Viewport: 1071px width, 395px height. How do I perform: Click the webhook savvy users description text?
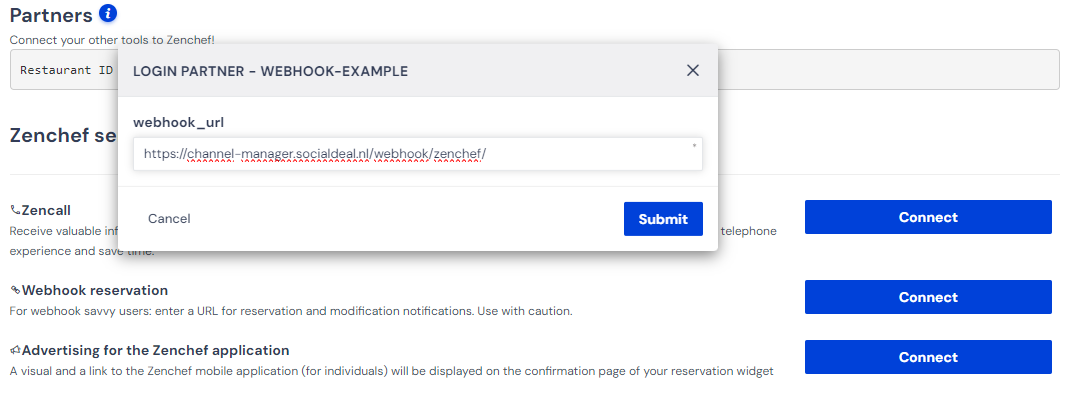click(x=291, y=312)
